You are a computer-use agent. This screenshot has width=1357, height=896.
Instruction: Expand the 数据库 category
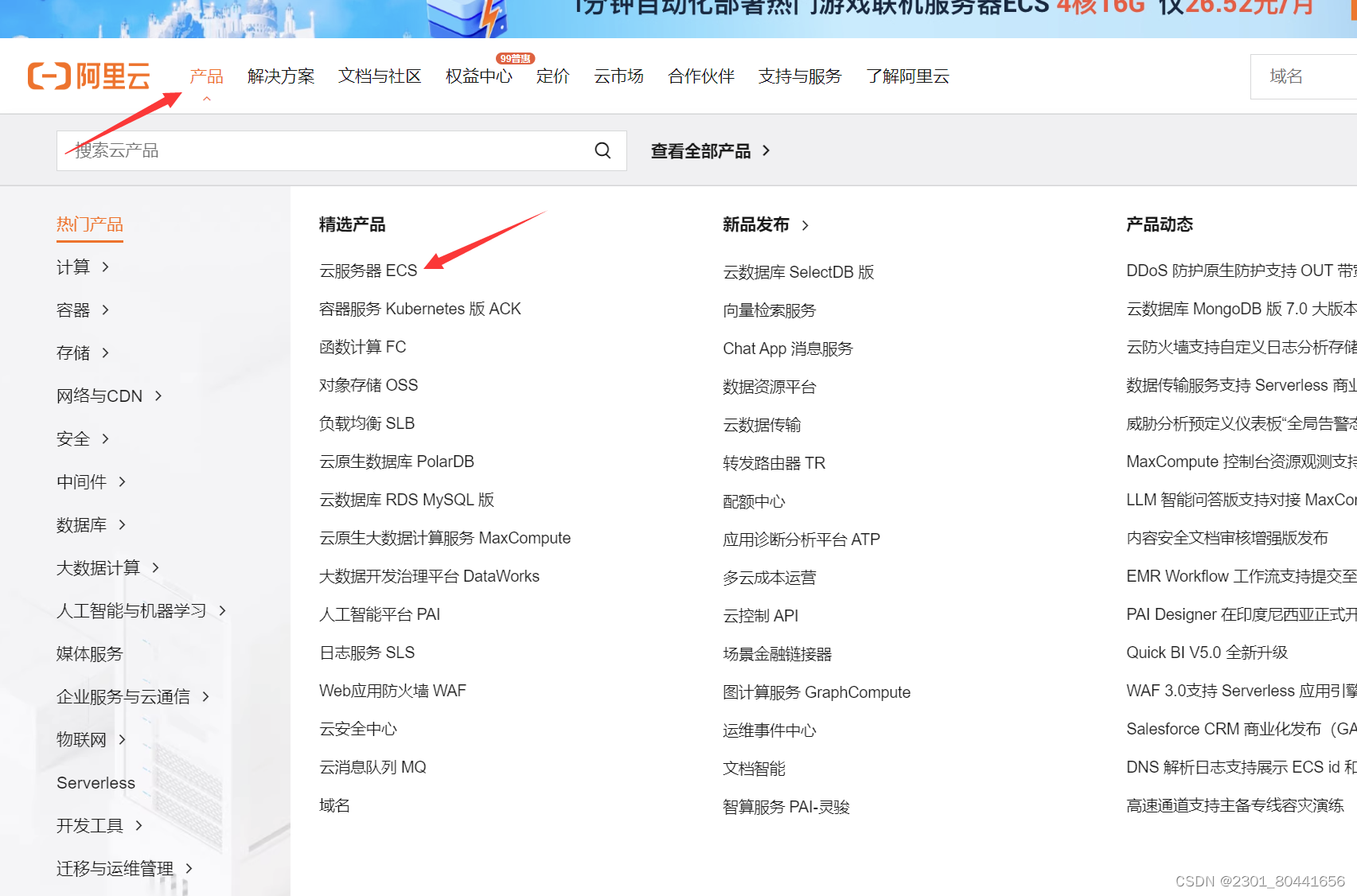[92, 525]
